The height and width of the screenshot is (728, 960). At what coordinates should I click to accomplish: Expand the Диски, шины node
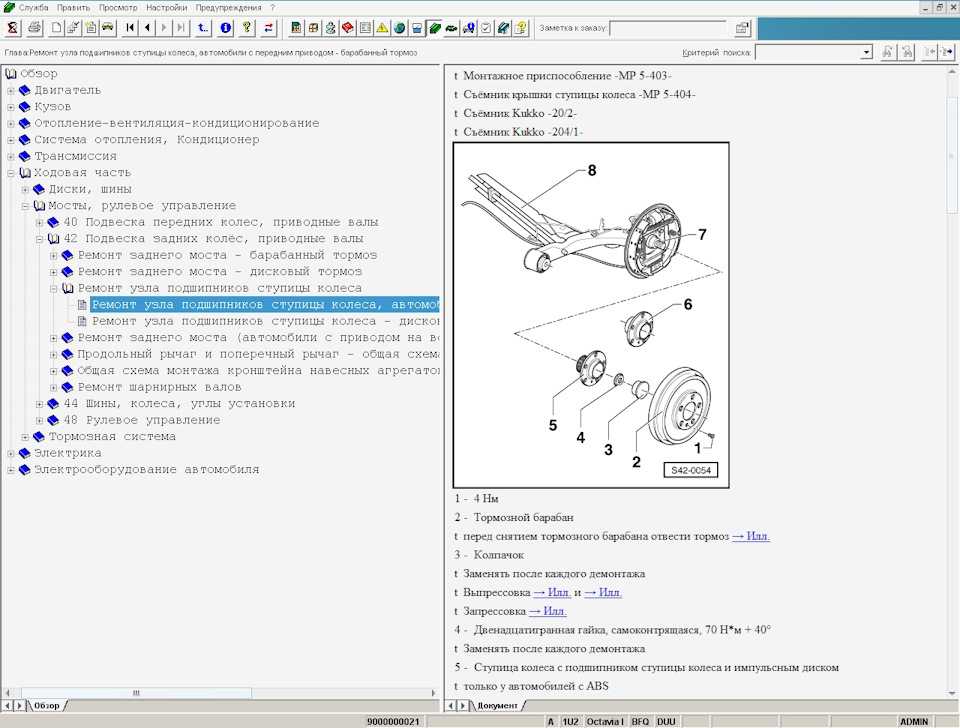pos(25,190)
